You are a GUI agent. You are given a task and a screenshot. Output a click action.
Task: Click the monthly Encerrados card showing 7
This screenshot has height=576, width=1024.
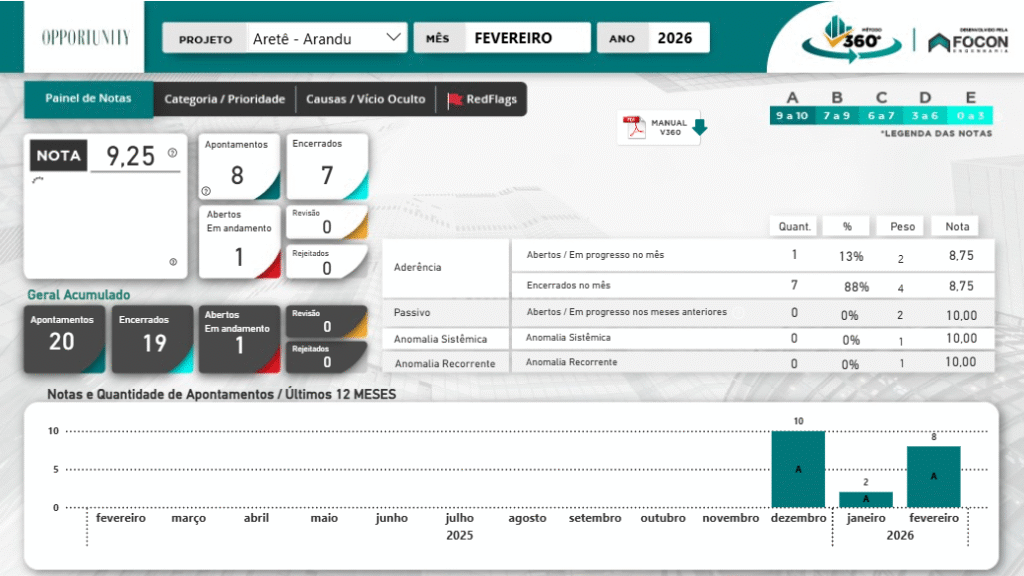click(x=327, y=167)
